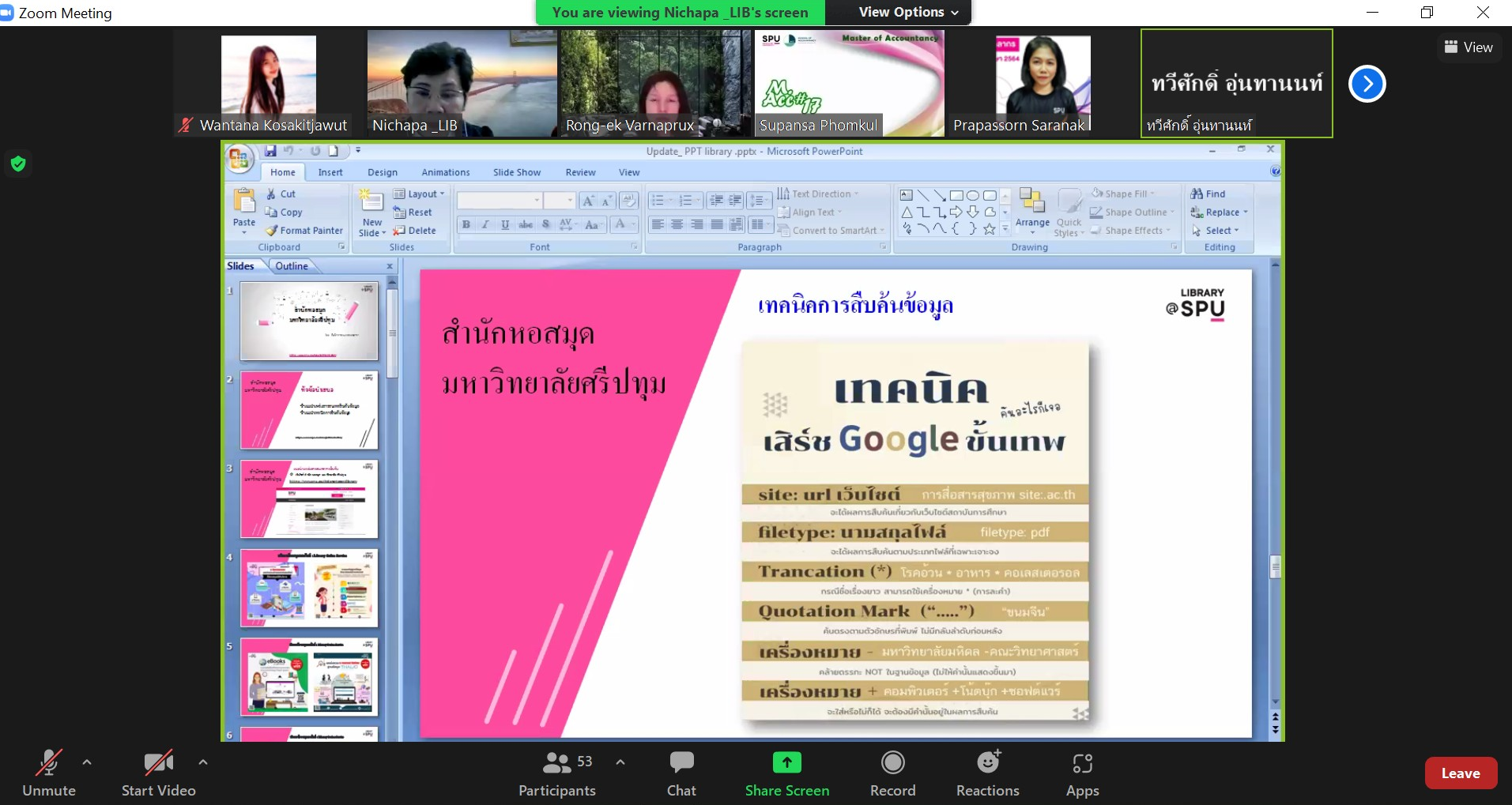Click the Paste icon in Clipboard group
The image size is (1512, 805).
244,201
